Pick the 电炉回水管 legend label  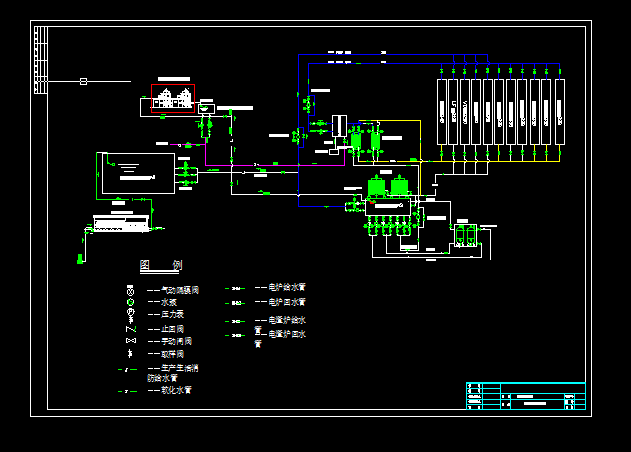pyautogui.click(x=287, y=302)
